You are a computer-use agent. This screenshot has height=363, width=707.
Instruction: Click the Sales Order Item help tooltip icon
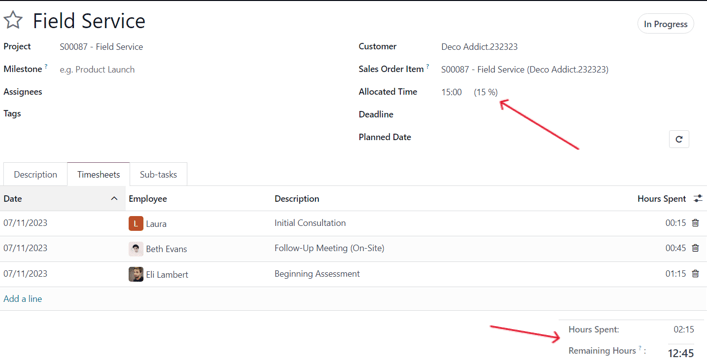427,67
